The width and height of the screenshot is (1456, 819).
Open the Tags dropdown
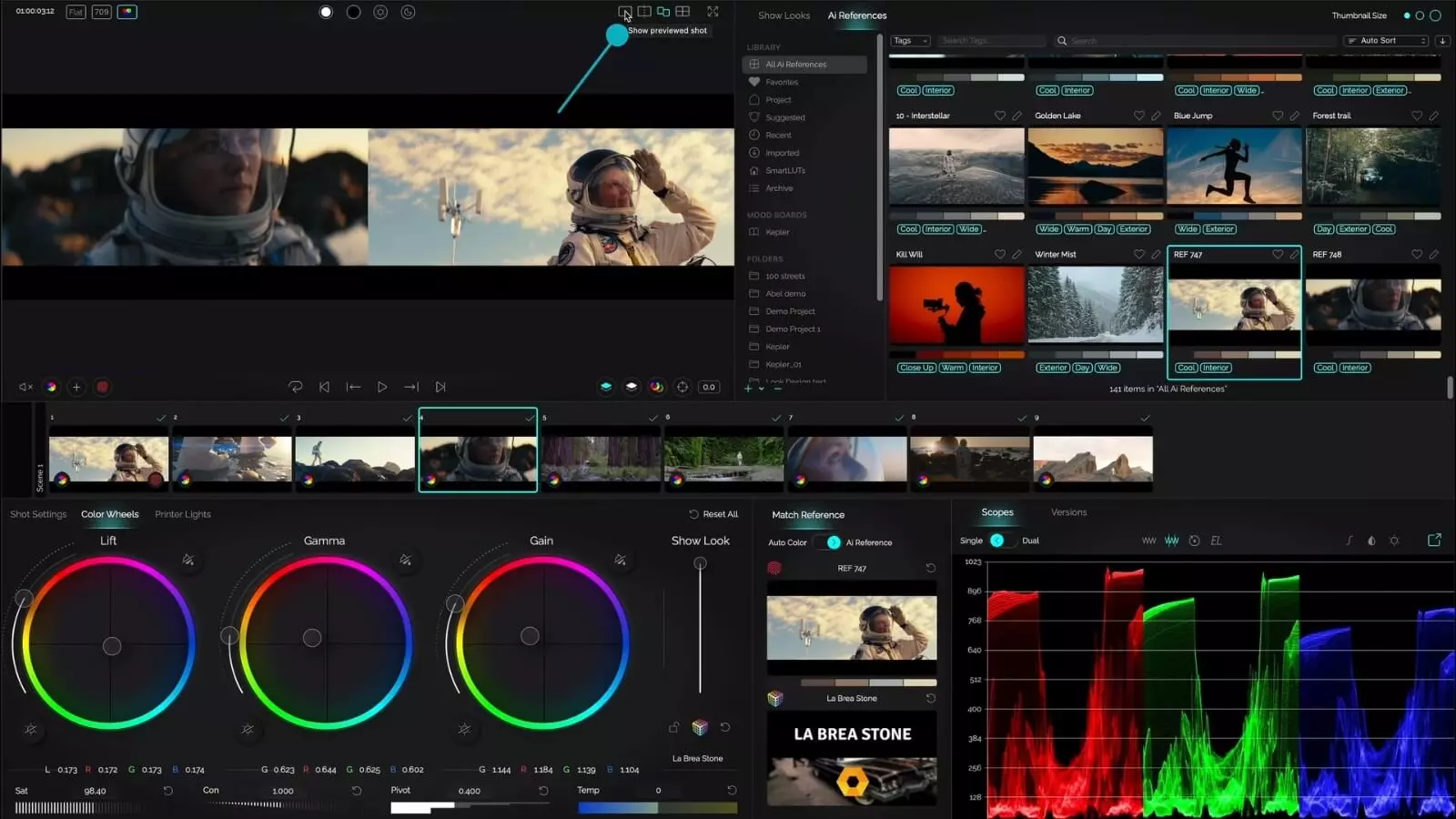910,41
